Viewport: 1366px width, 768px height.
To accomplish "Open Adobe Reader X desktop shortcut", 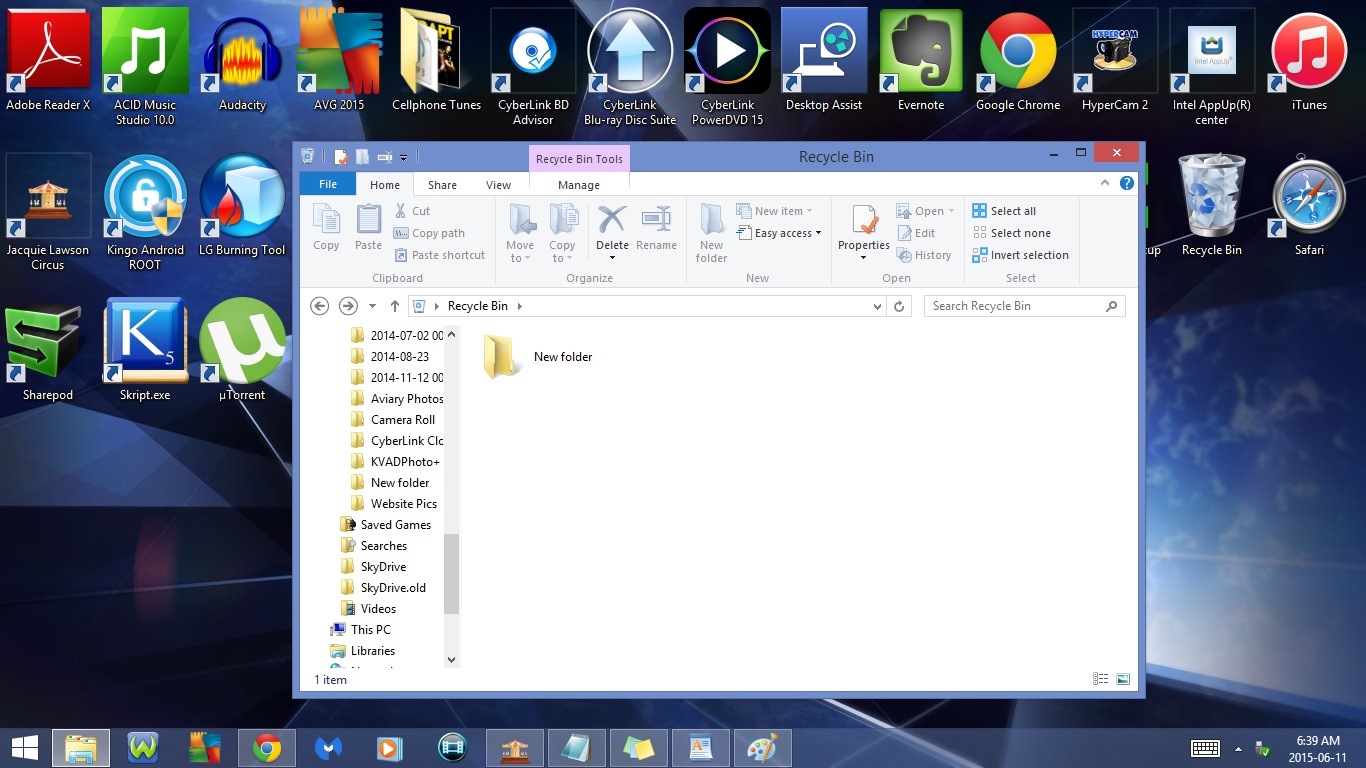I will tap(48, 60).
